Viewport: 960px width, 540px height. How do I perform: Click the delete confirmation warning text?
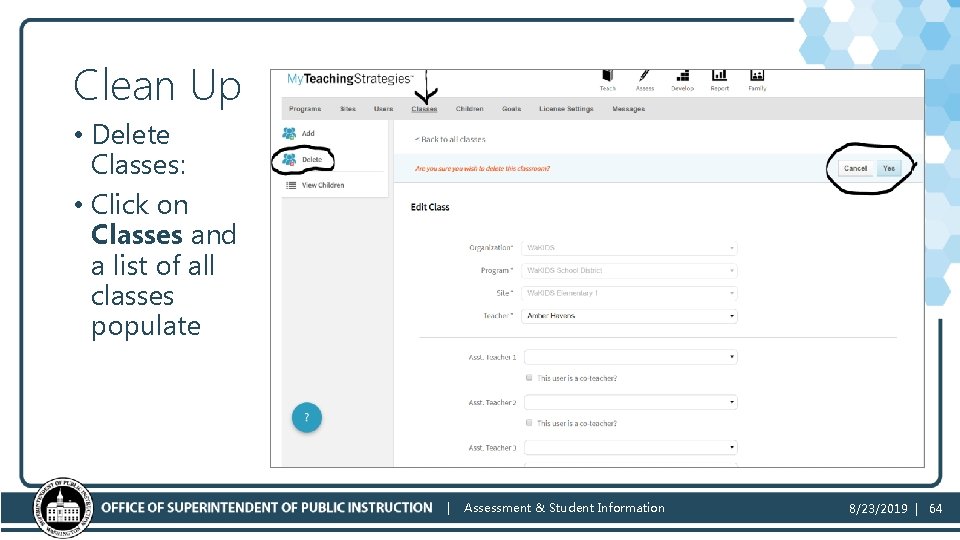click(x=482, y=168)
